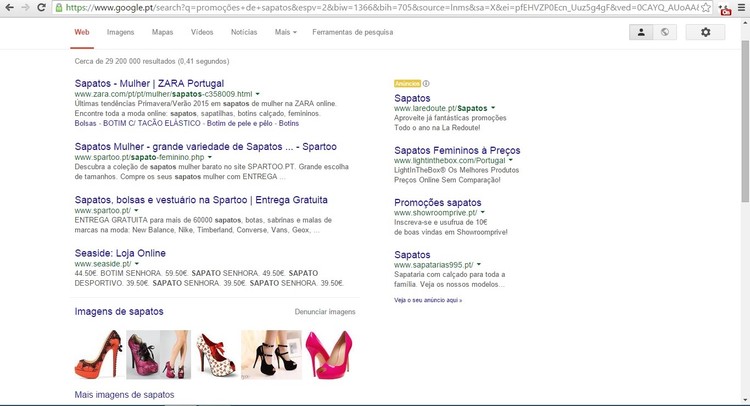Expand showroomprive.pt ad URL arrow
Screen dimensions: 750x406
pos(483,212)
